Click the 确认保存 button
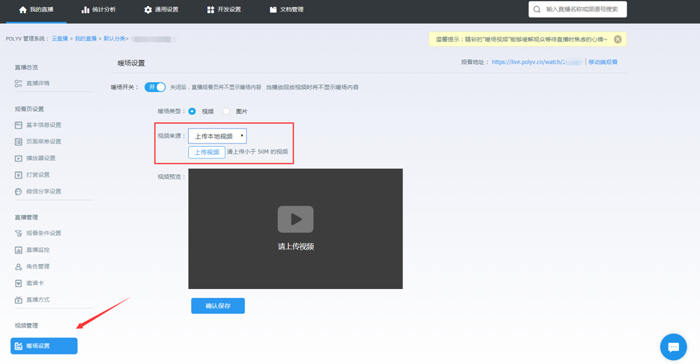700x364 pixels. click(218, 306)
